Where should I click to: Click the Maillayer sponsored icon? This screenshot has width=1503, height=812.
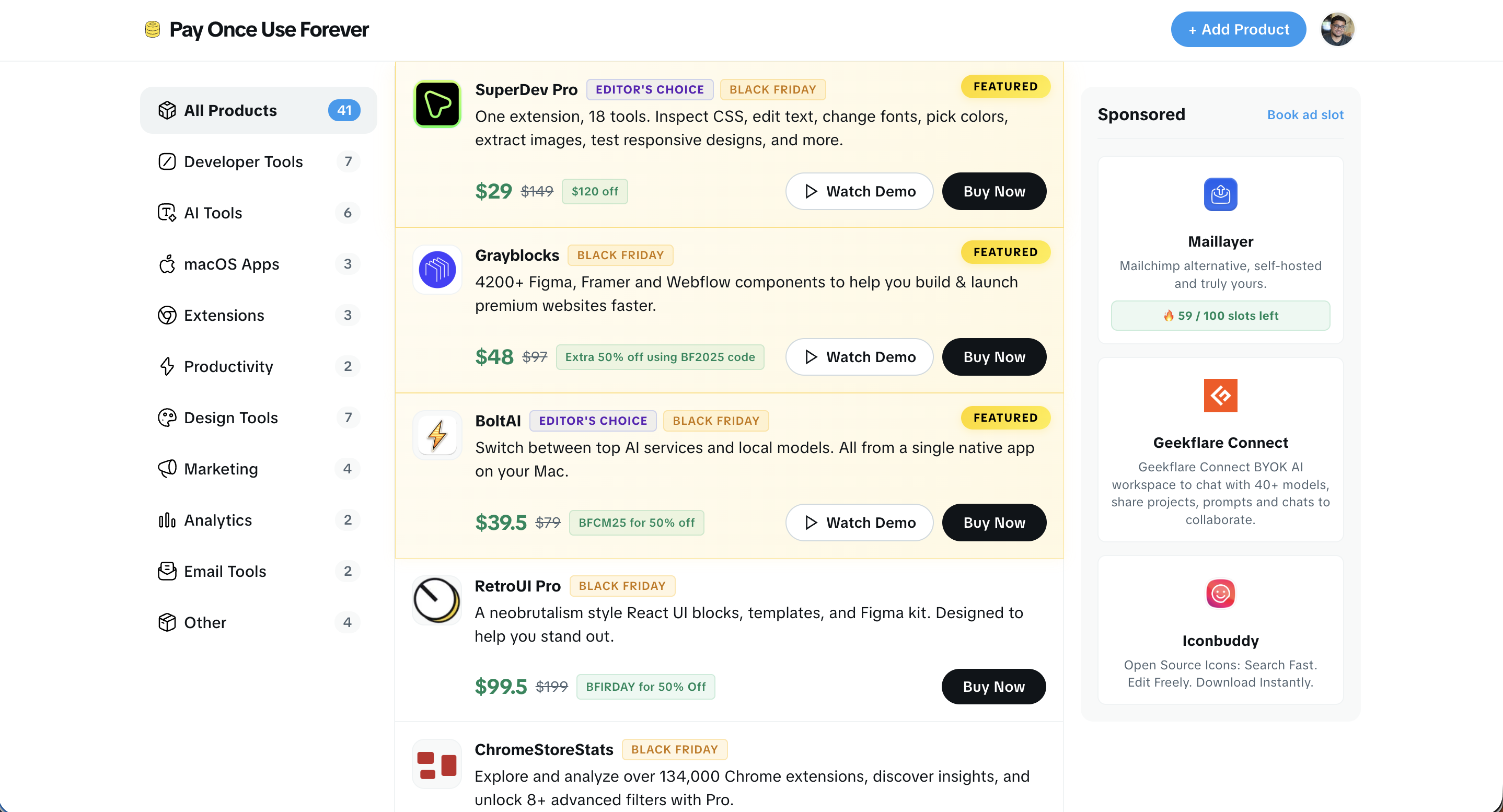(x=1221, y=194)
